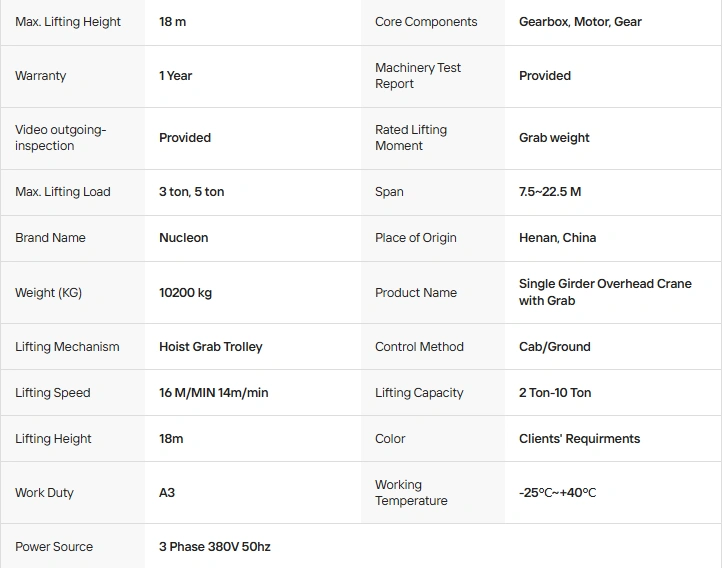Select the Cab/Ground control method value
The height and width of the screenshot is (568, 723).
[x=555, y=347]
